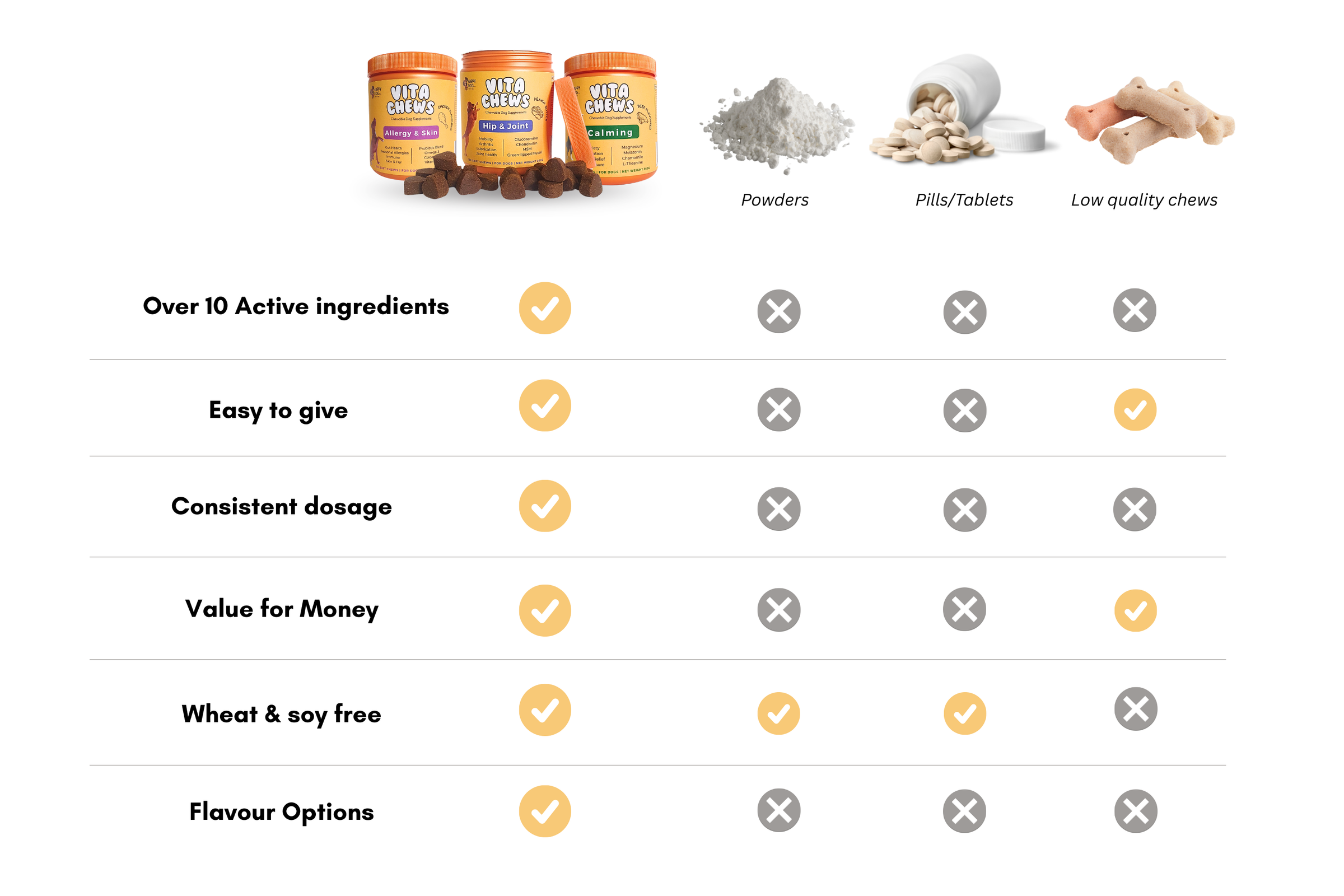Click the white powder pile image
This screenshot has width=1344, height=896.
(777, 124)
